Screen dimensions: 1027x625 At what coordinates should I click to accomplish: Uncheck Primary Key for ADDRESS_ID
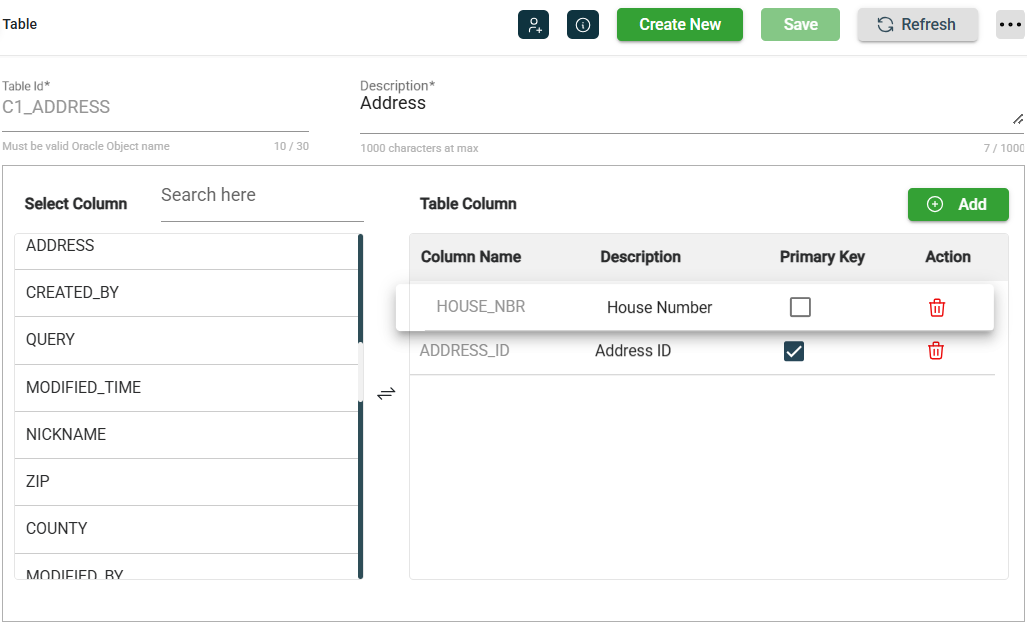click(x=794, y=351)
